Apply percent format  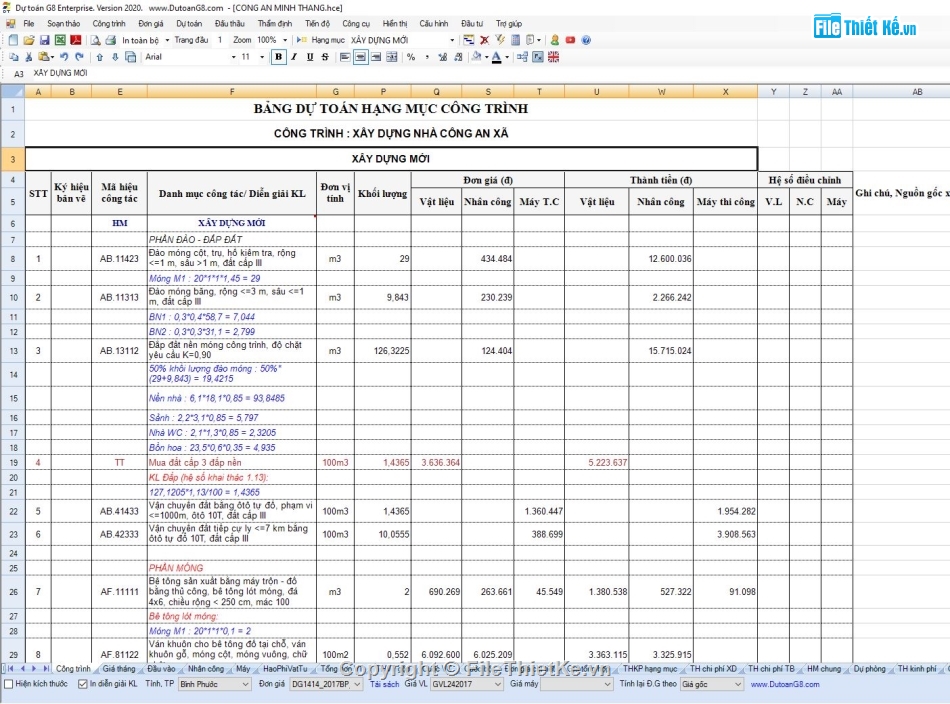coord(411,57)
